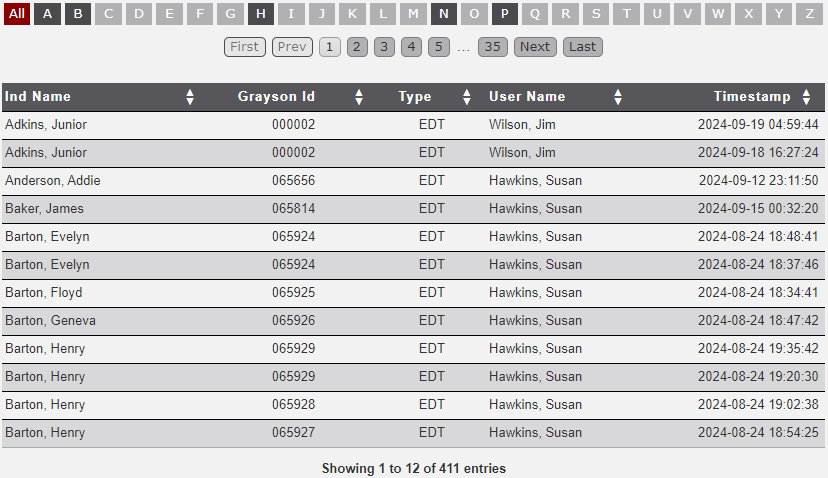The width and height of the screenshot is (828, 478).
Task: Click the Timestamp column header
Action: coord(750,97)
